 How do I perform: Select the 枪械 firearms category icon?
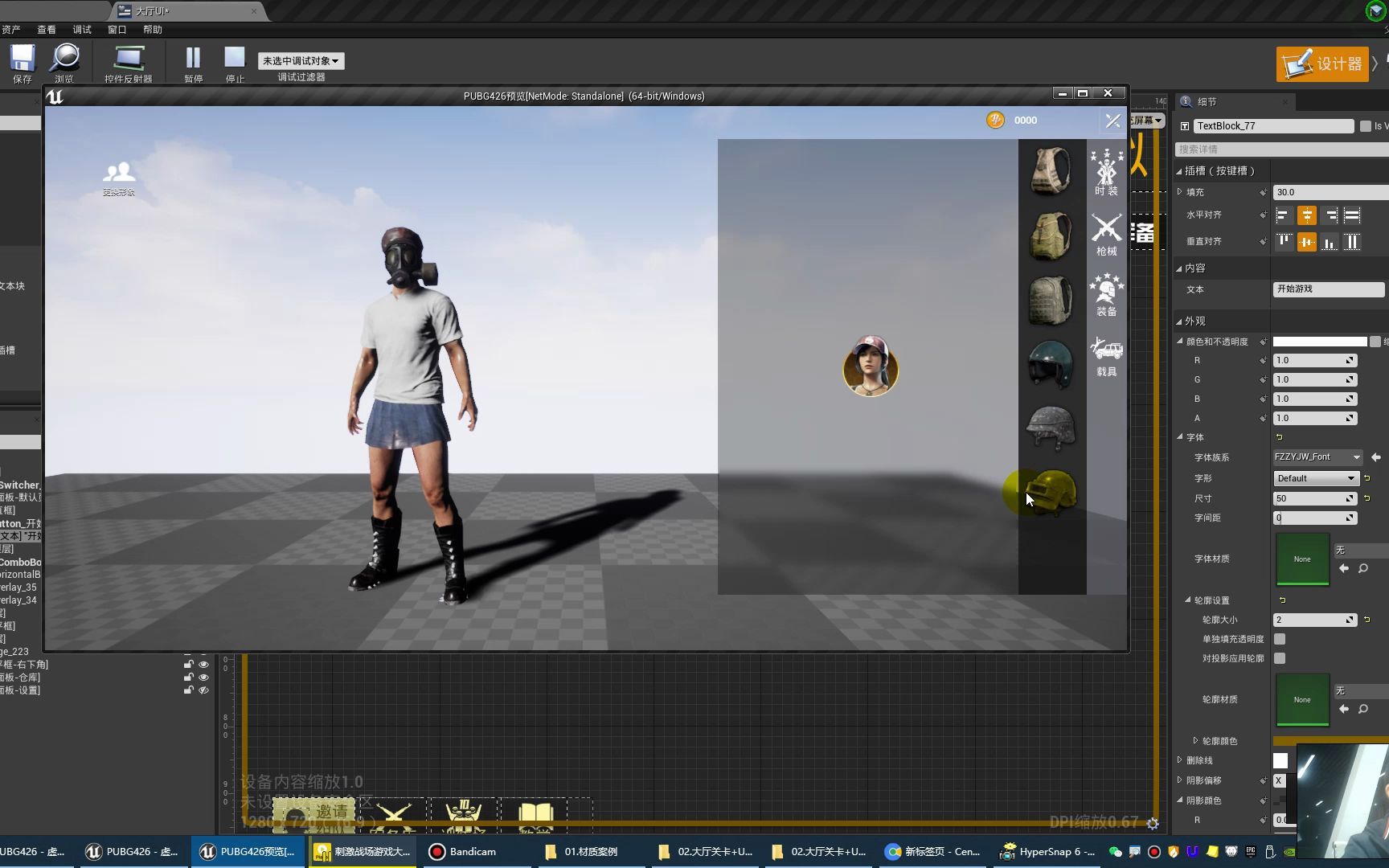(1106, 235)
